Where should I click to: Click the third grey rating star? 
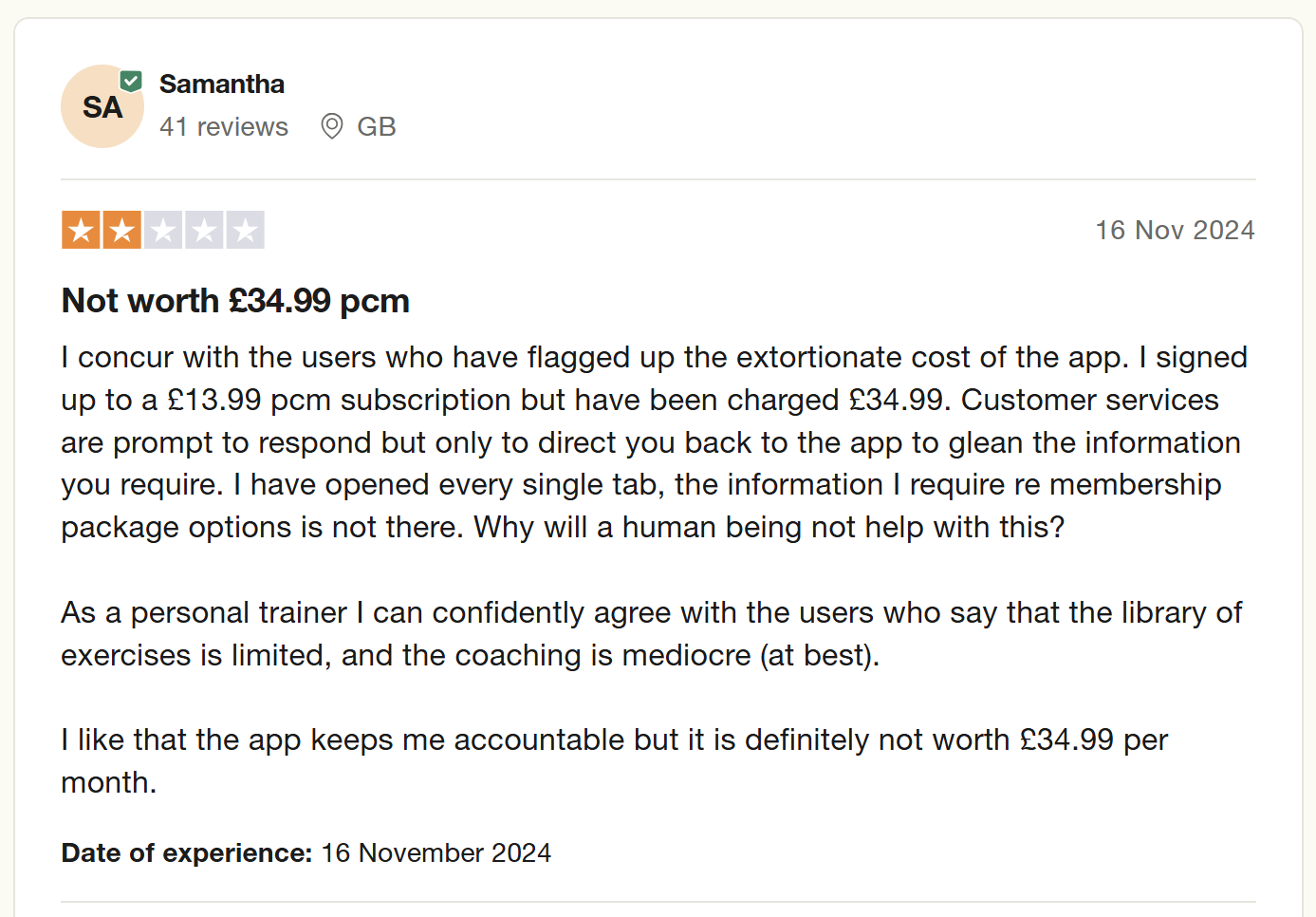[x=163, y=230]
